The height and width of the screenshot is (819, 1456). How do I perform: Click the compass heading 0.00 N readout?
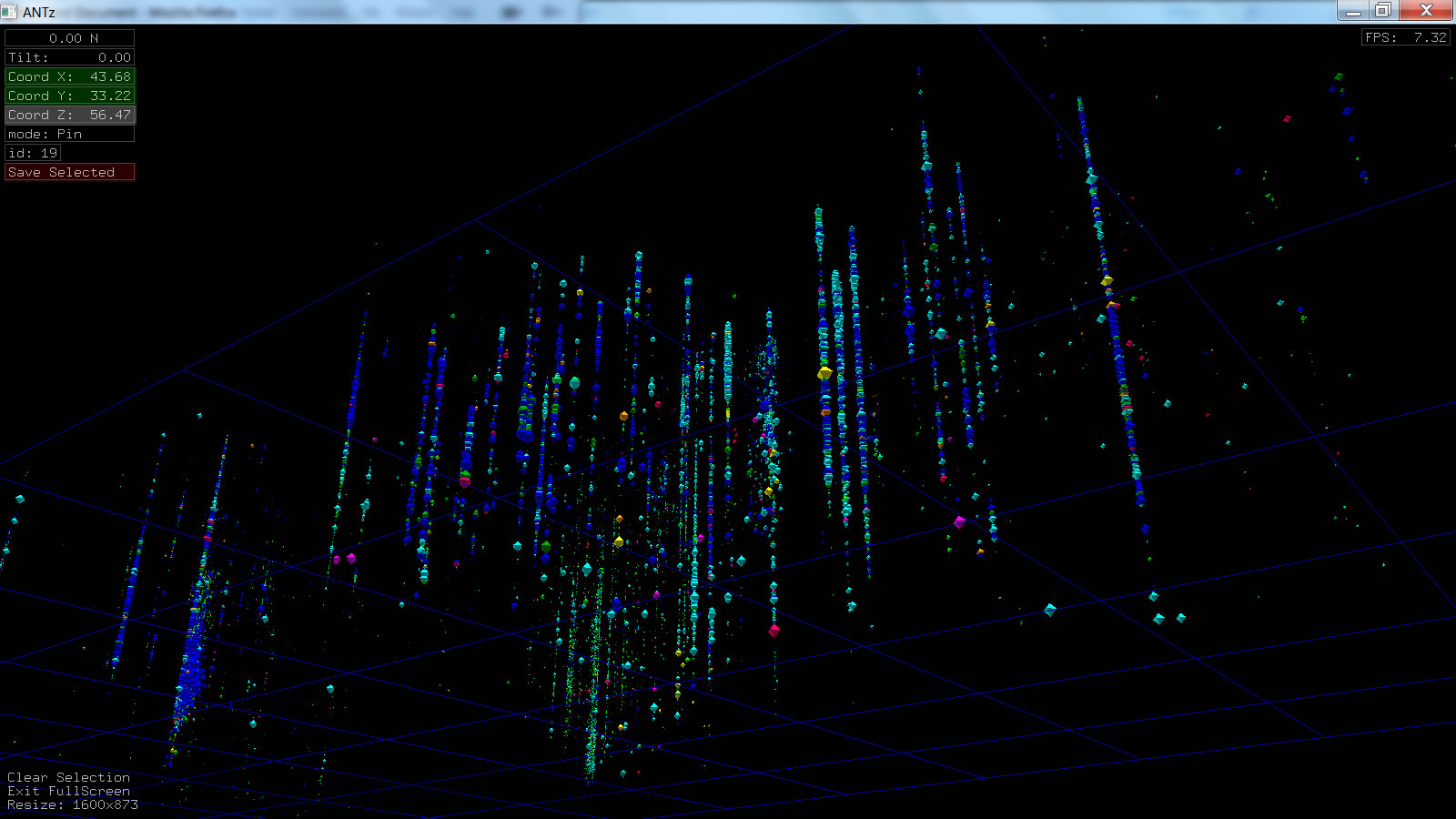click(x=69, y=38)
